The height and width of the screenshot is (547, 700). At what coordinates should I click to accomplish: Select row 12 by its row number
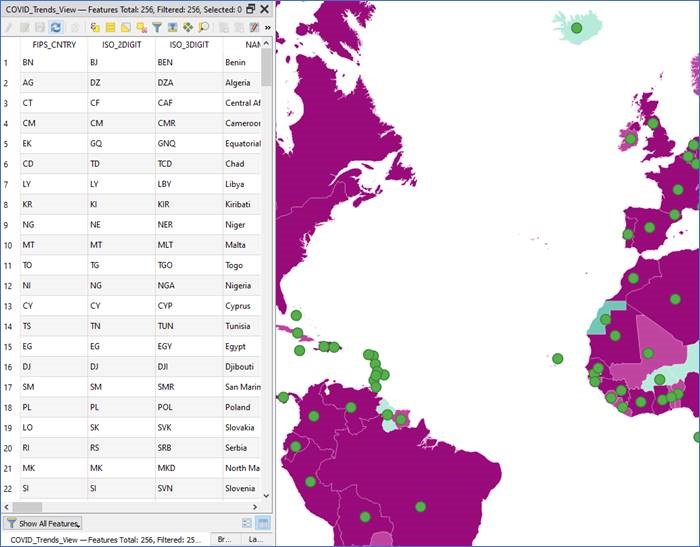[x=8, y=286]
